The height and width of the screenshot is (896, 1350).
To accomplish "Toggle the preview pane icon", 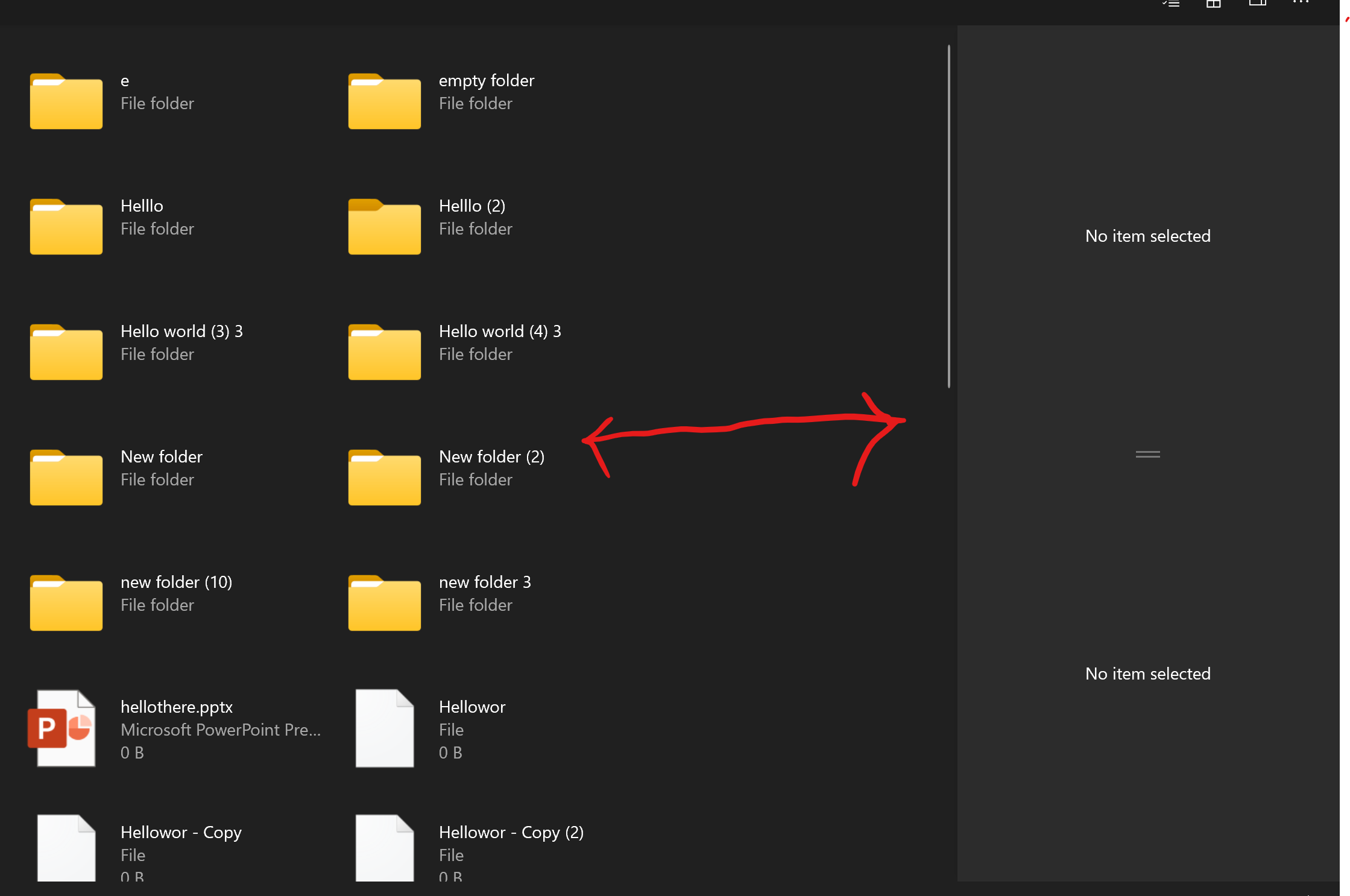I will tap(1257, 4).
